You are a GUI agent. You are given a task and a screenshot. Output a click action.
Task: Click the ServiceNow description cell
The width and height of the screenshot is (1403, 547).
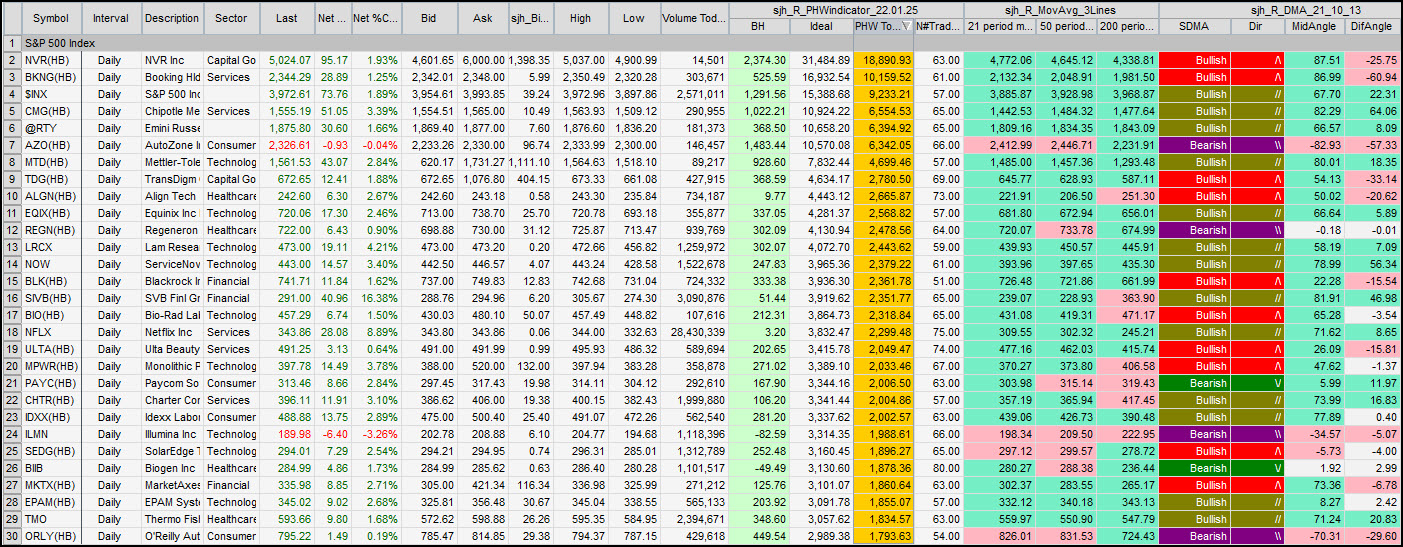coord(172,264)
